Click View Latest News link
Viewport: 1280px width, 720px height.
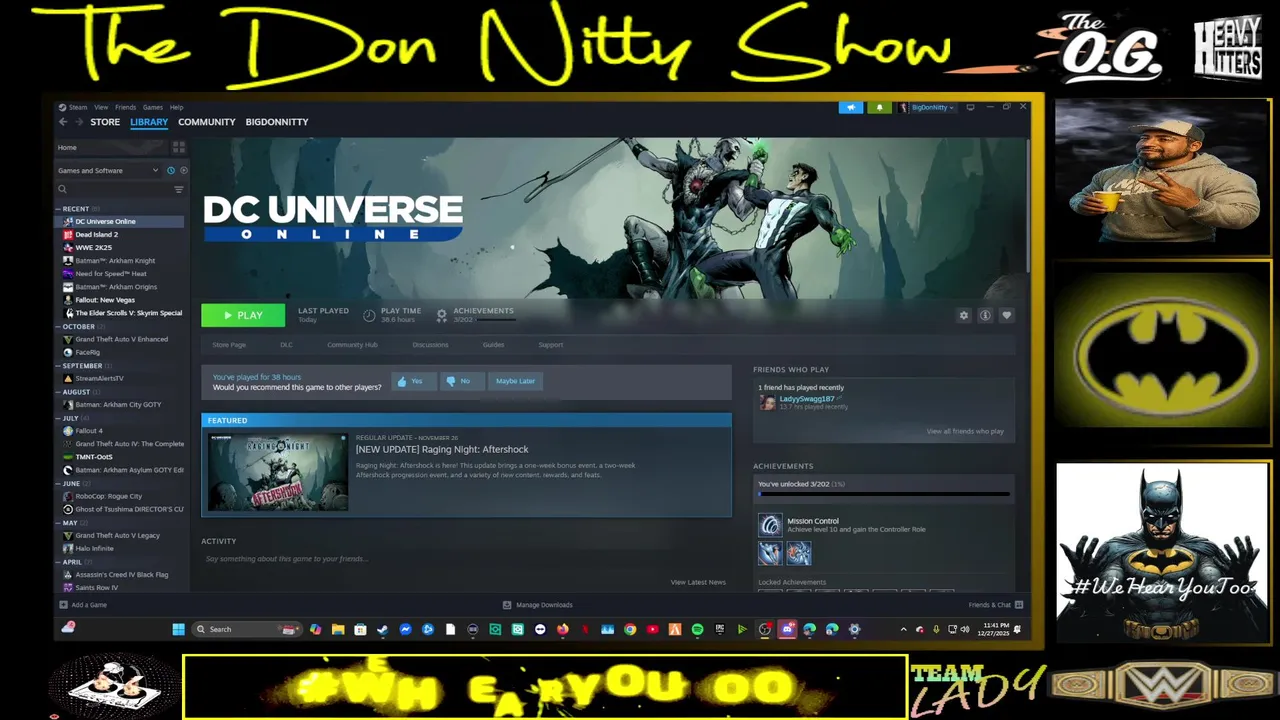click(x=698, y=582)
